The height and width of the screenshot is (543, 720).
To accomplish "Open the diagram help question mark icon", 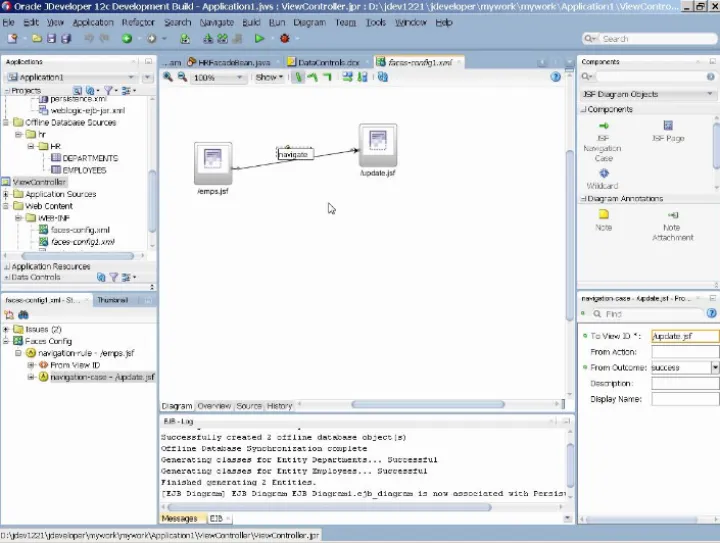I will click(556, 77).
